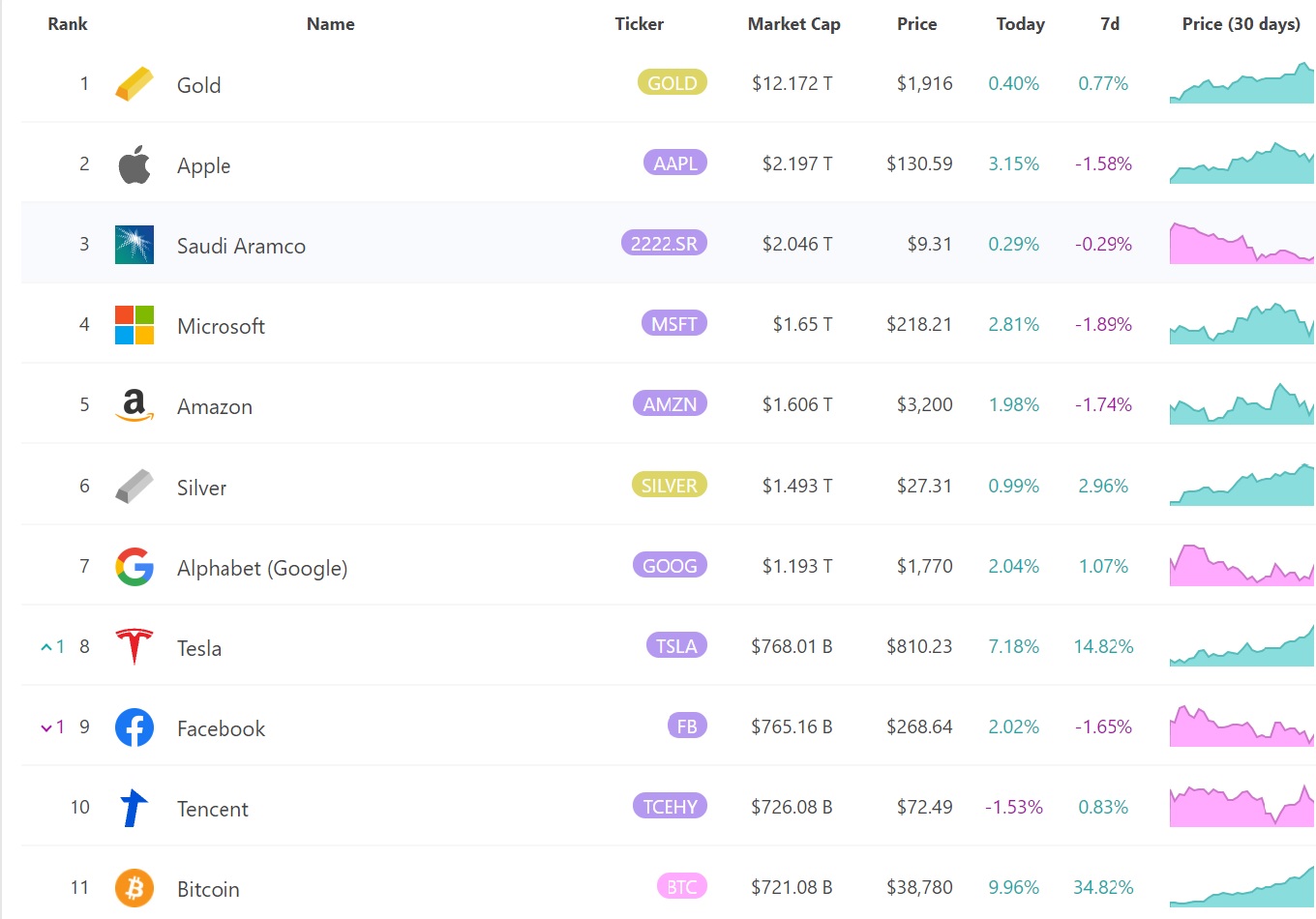Sort table by Market Cap column
The width and height of the screenshot is (1316, 919).
click(x=793, y=24)
